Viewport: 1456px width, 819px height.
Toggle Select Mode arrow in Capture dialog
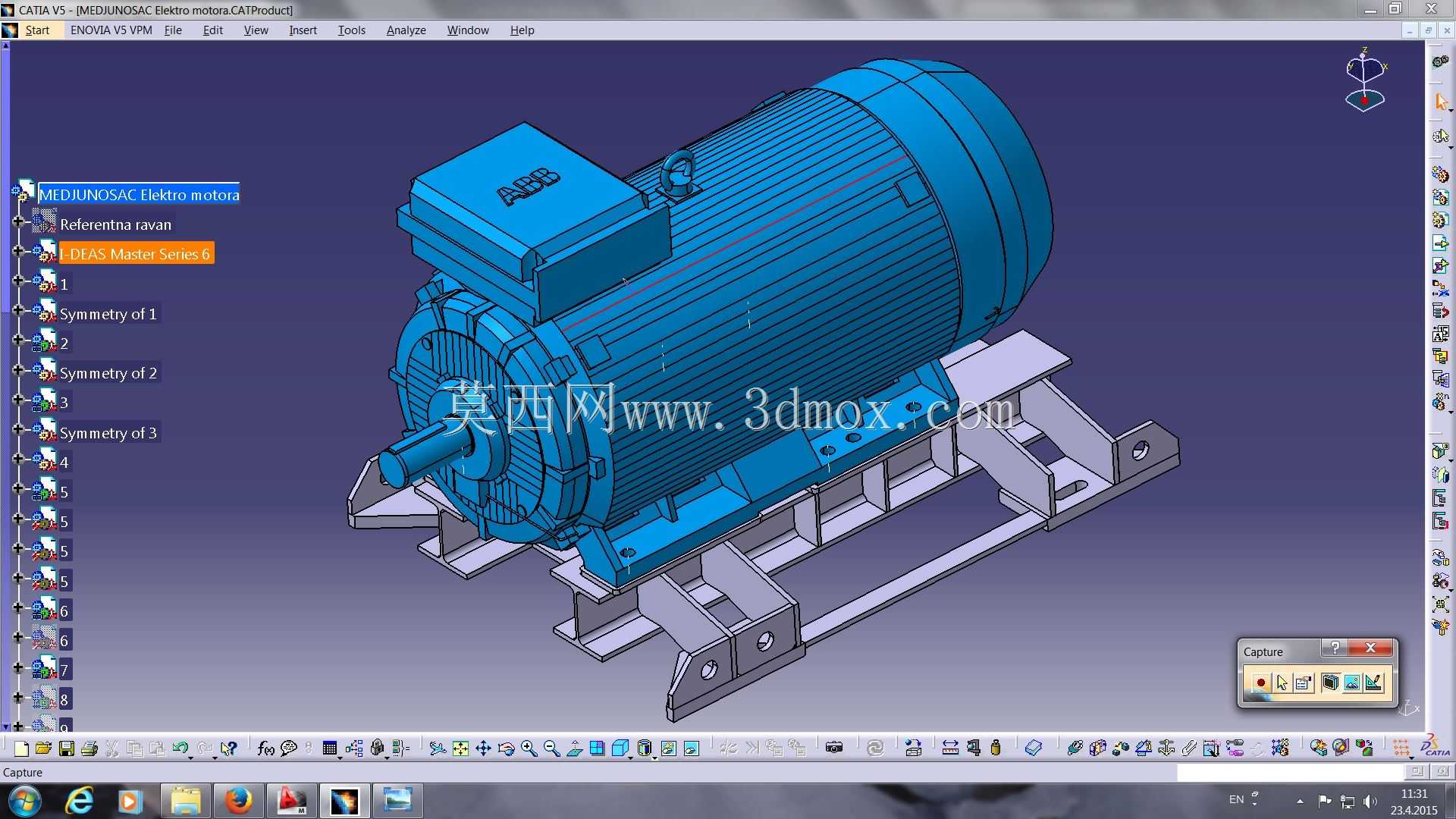[x=1282, y=682]
